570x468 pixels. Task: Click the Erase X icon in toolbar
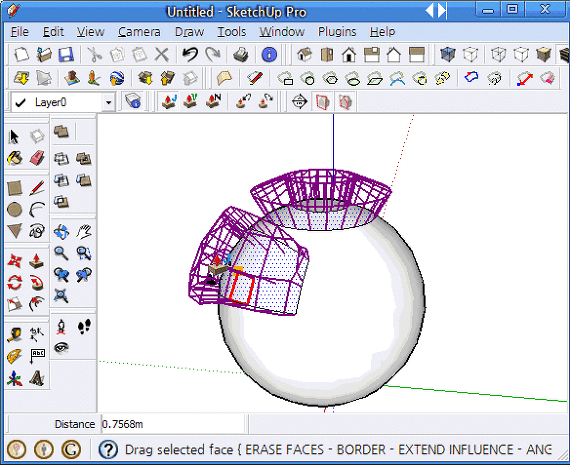coord(162,55)
